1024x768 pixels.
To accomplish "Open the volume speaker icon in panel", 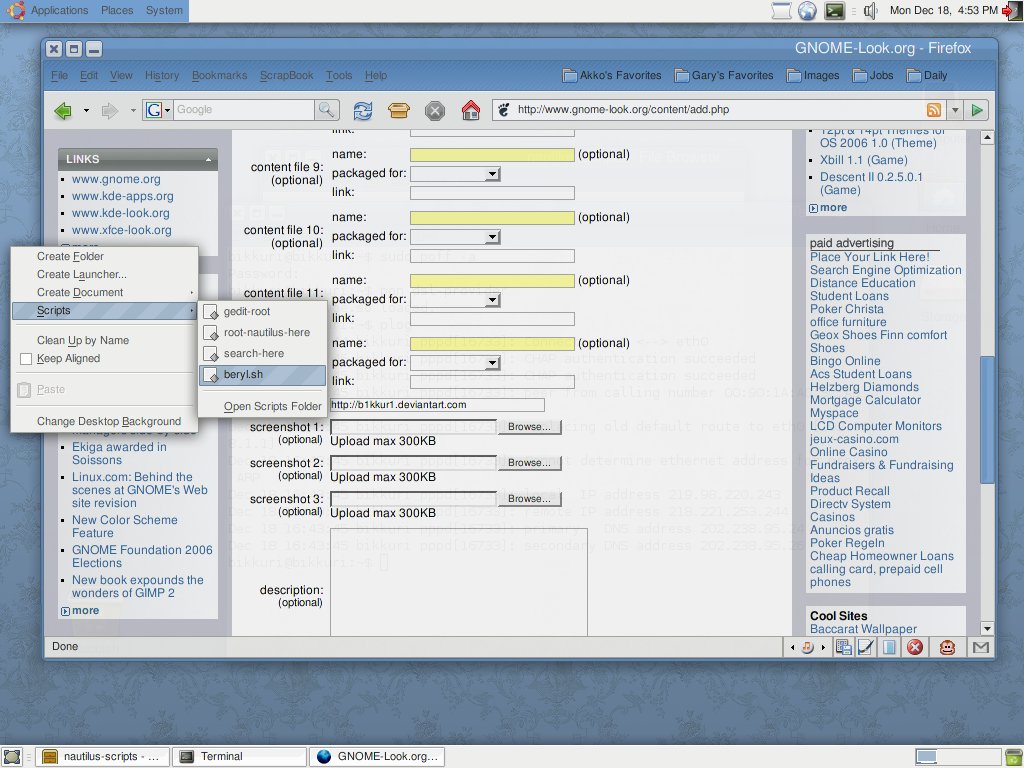I will click(x=870, y=10).
